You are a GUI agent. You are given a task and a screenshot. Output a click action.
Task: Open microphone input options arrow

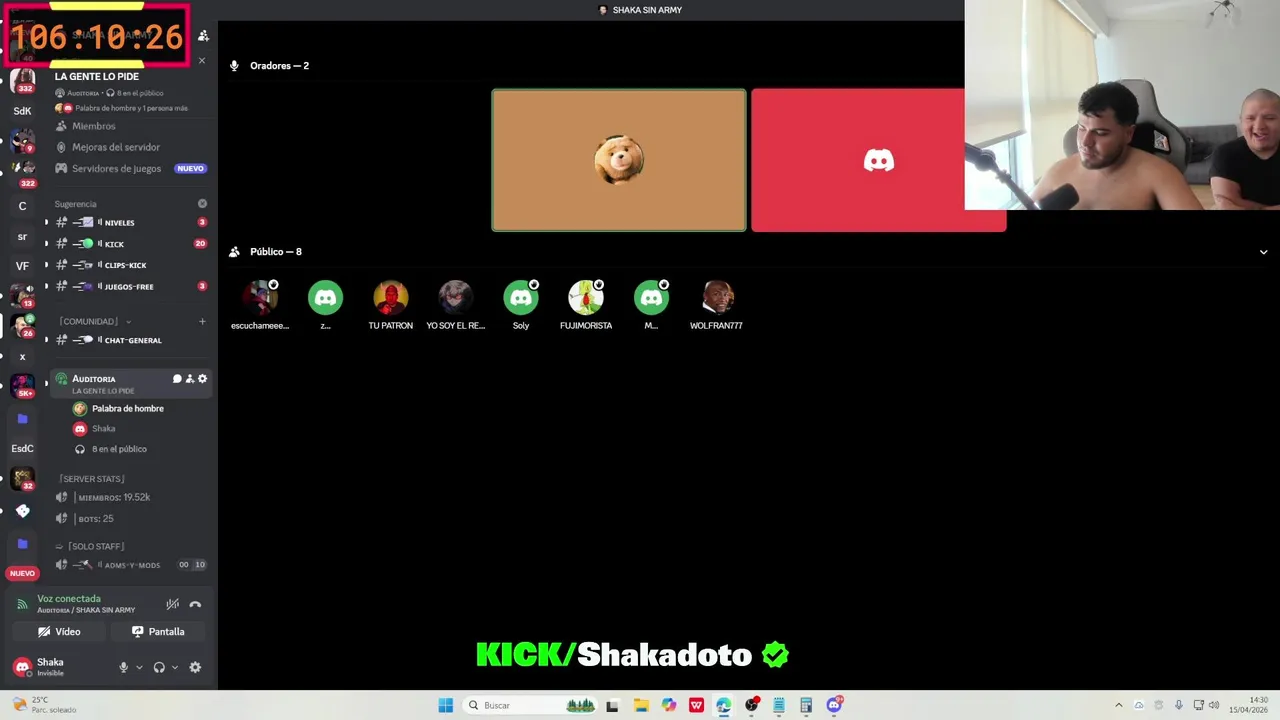(x=139, y=667)
